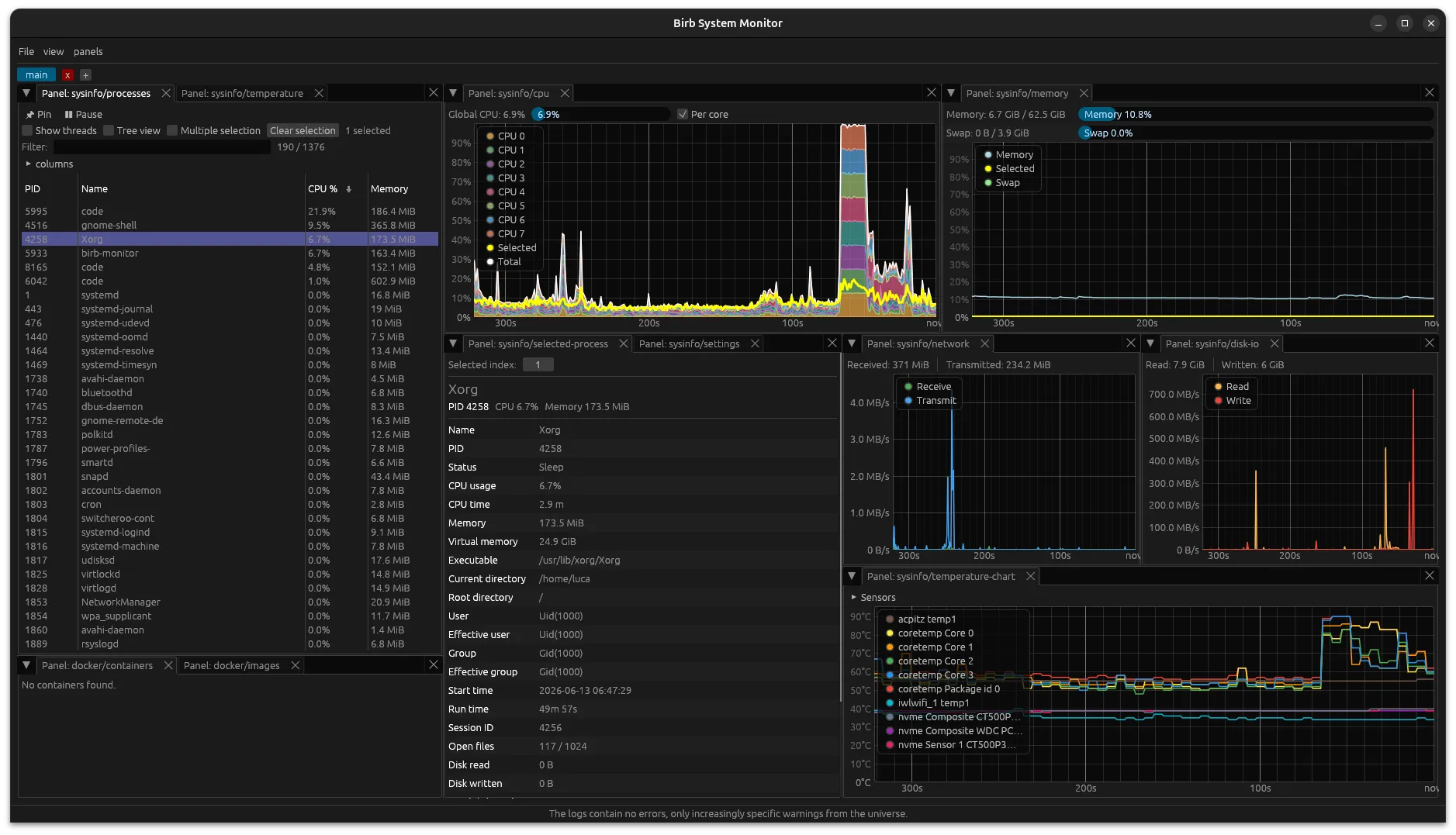Switch to sysinfo/temperature tab
Screen dimensions: 1456x835
pos(242,93)
